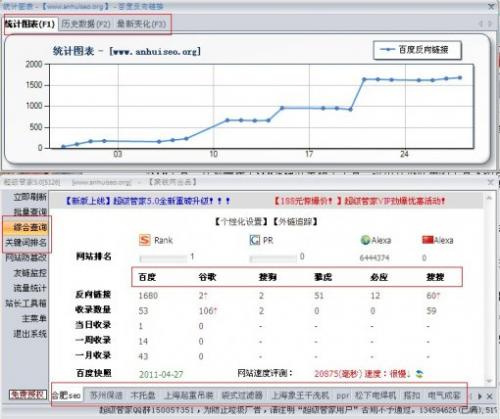The height and width of the screenshot is (419, 500).
Task: Select 批量查询 in the sidebar
Action: (x=30, y=212)
